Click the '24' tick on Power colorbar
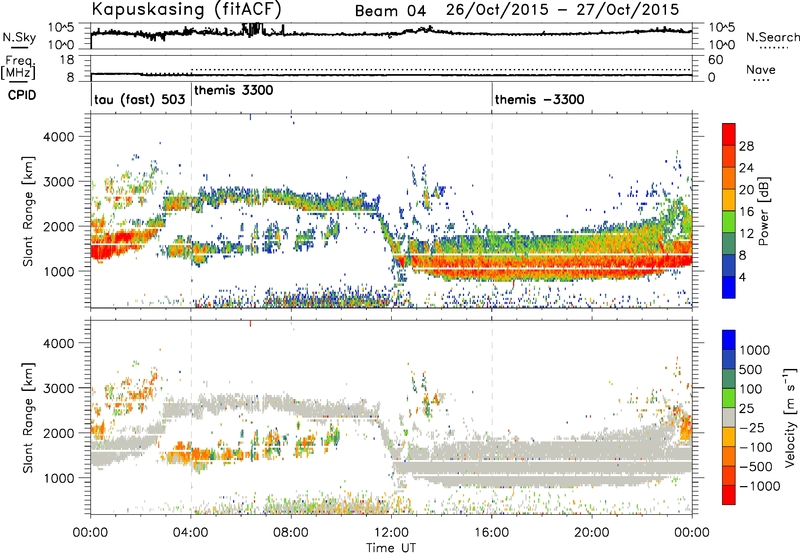Screen dimensions: 800x554 tap(746, 168)
